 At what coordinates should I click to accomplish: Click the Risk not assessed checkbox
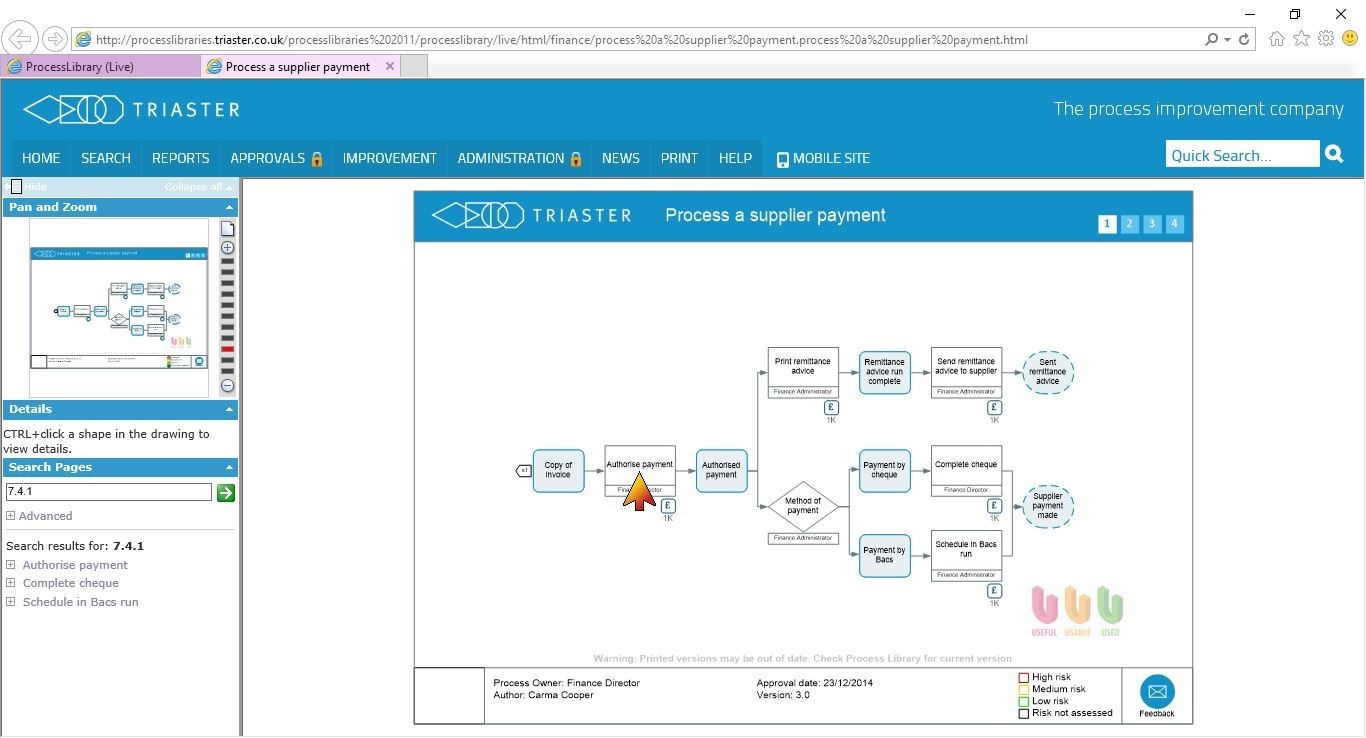click(1023, 713)
